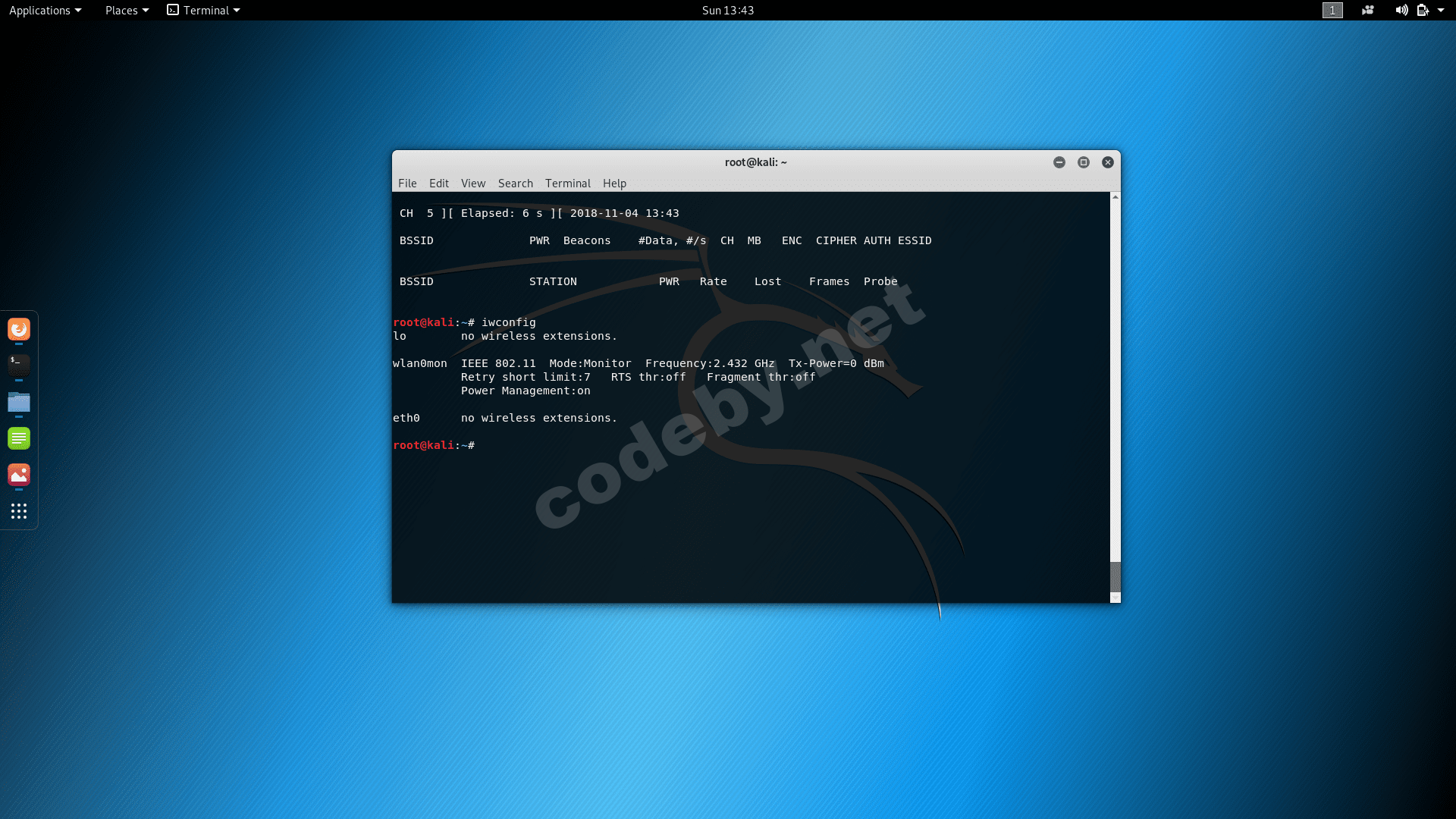Expand the system menu arrow
This screenshot has height=819, width=1456.
(x=1441, y=11)
